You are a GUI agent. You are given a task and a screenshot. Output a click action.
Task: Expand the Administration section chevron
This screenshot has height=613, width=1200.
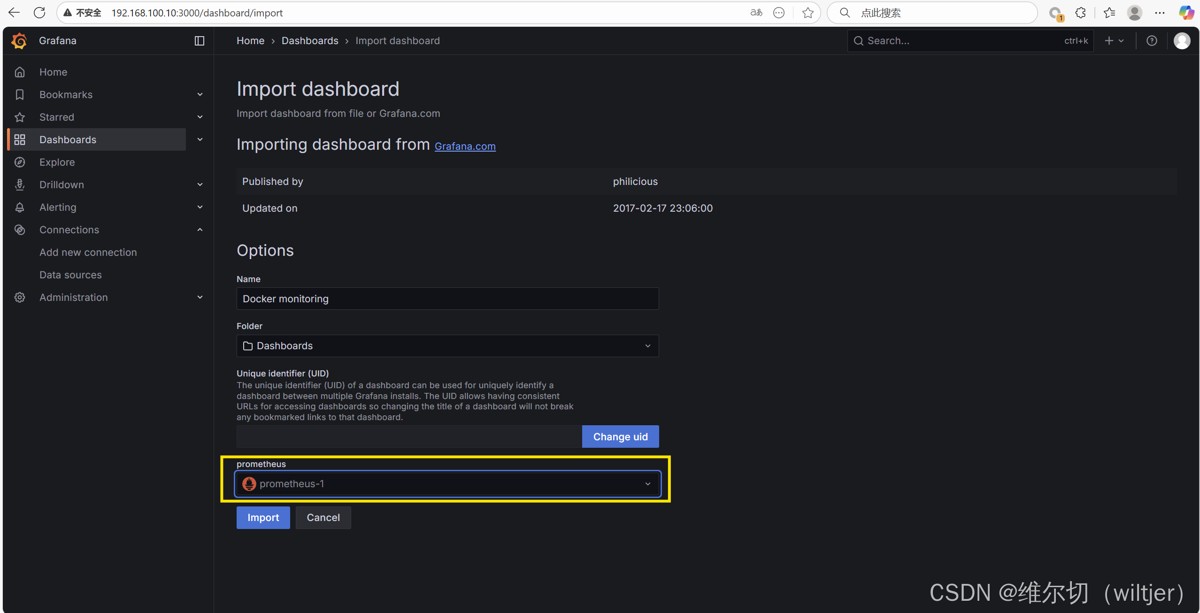[x=200, y=297]
